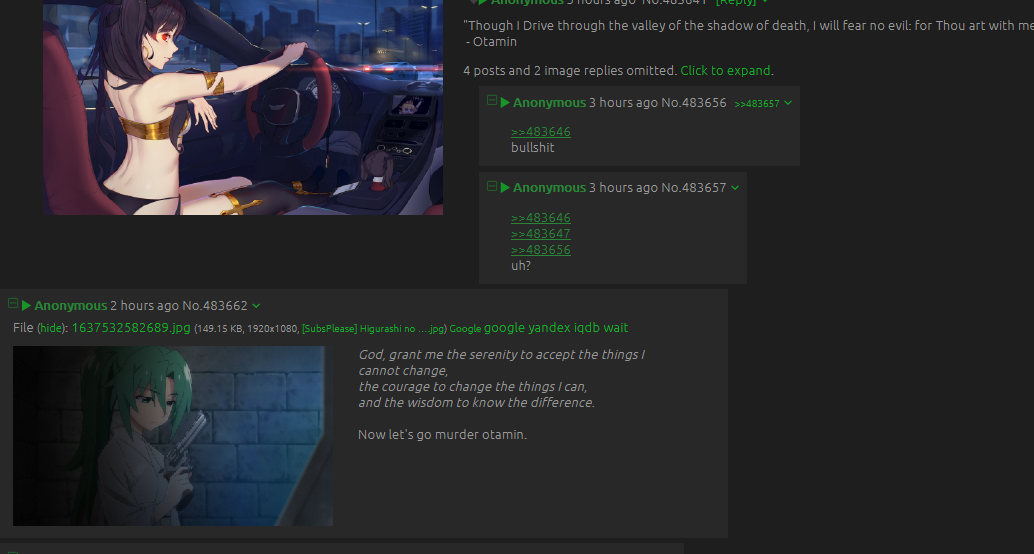This screenshot has height=554, width=1034.
Task: Click the green triangle icon on post 483662
Action: (26, 305)
